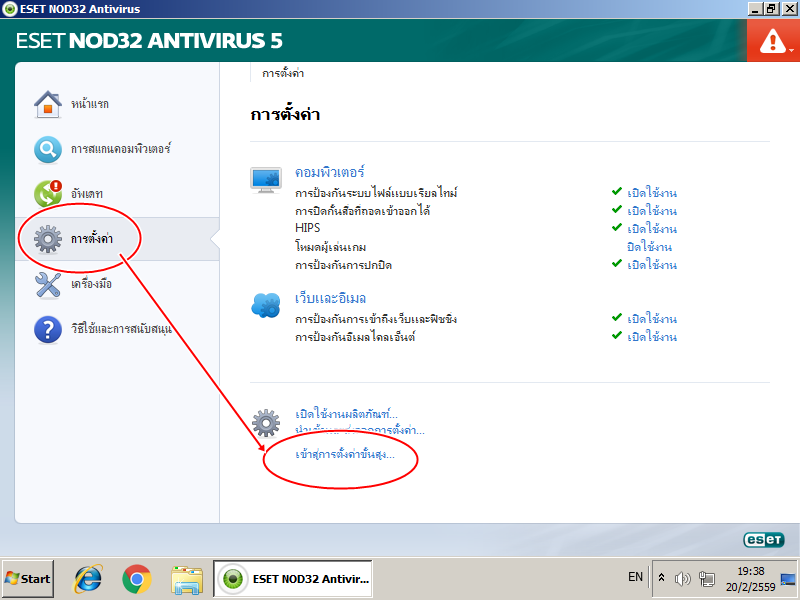Select การตั้งค่า menu item
Viewport: 800px width, 600px height.
(92, 239)
